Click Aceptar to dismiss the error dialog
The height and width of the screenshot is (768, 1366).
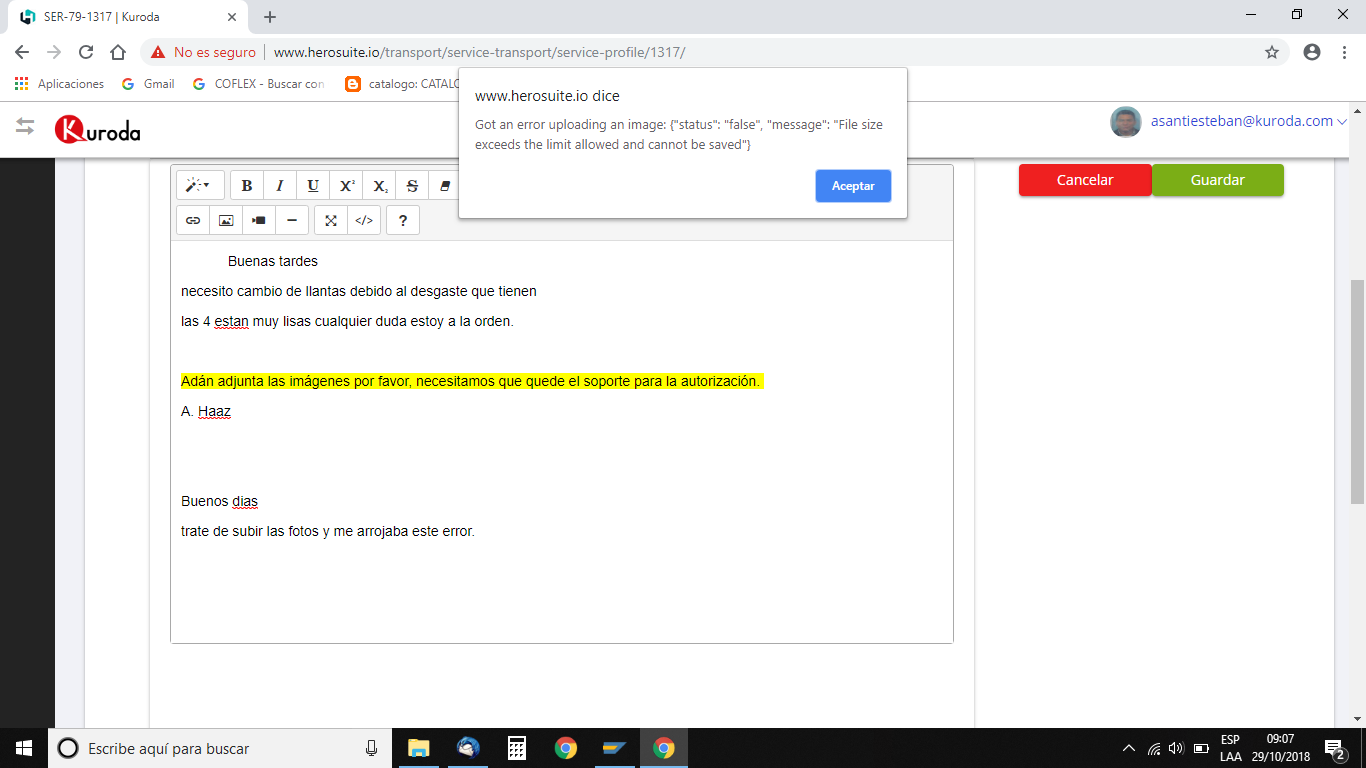852,186
